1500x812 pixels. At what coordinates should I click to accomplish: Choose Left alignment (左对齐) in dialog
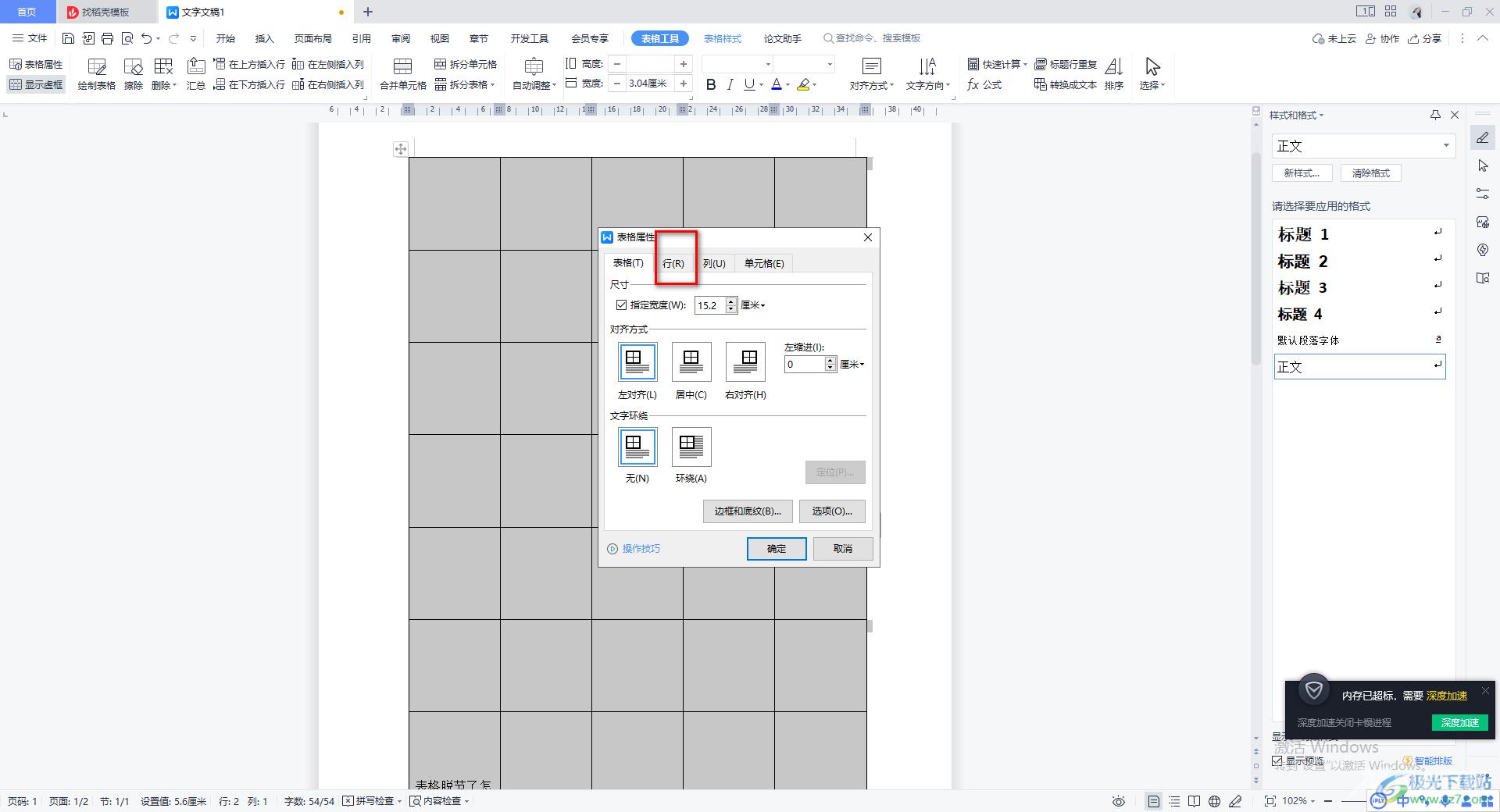pos(637,361)
